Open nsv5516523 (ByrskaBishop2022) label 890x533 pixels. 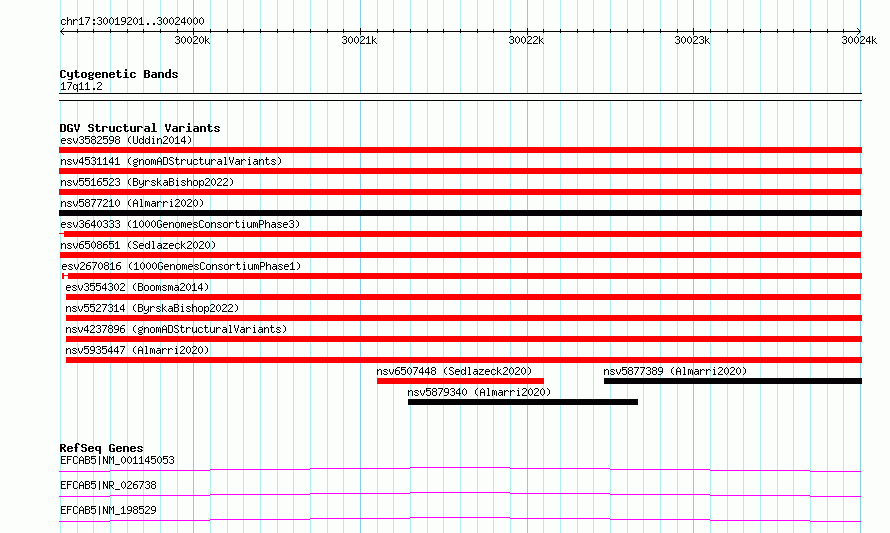tap(147, 182)
